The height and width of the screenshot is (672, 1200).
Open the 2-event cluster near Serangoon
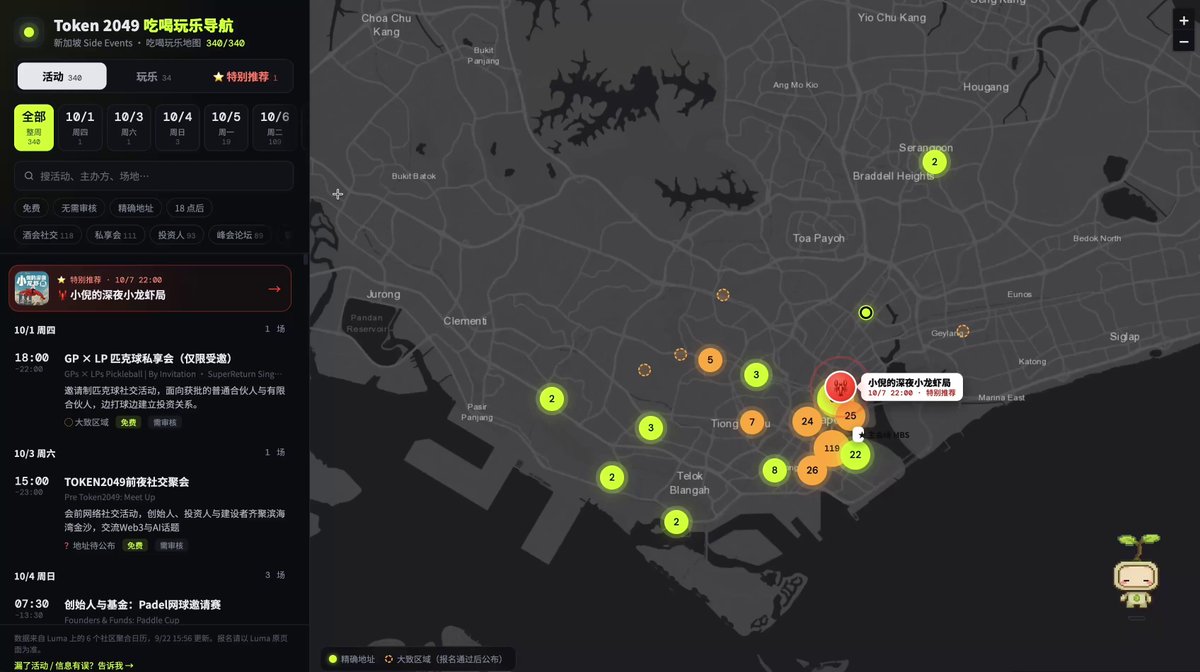point(934,162)
